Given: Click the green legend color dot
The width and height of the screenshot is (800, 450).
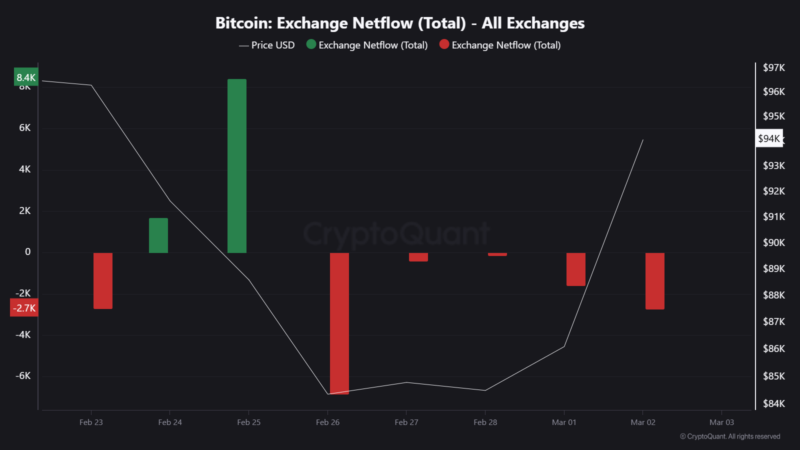Looking at the screenshot, I should (311, 44).
